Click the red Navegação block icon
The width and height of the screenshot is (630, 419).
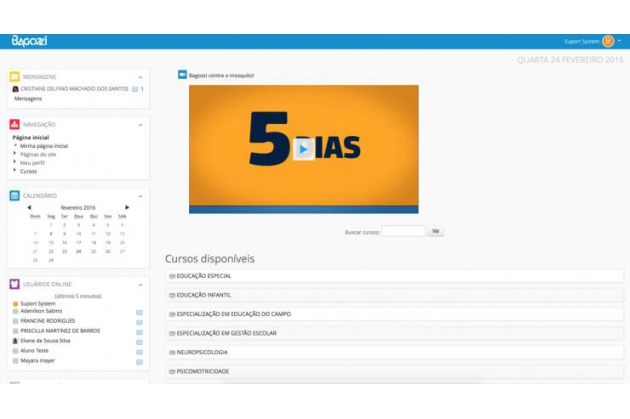15,124
